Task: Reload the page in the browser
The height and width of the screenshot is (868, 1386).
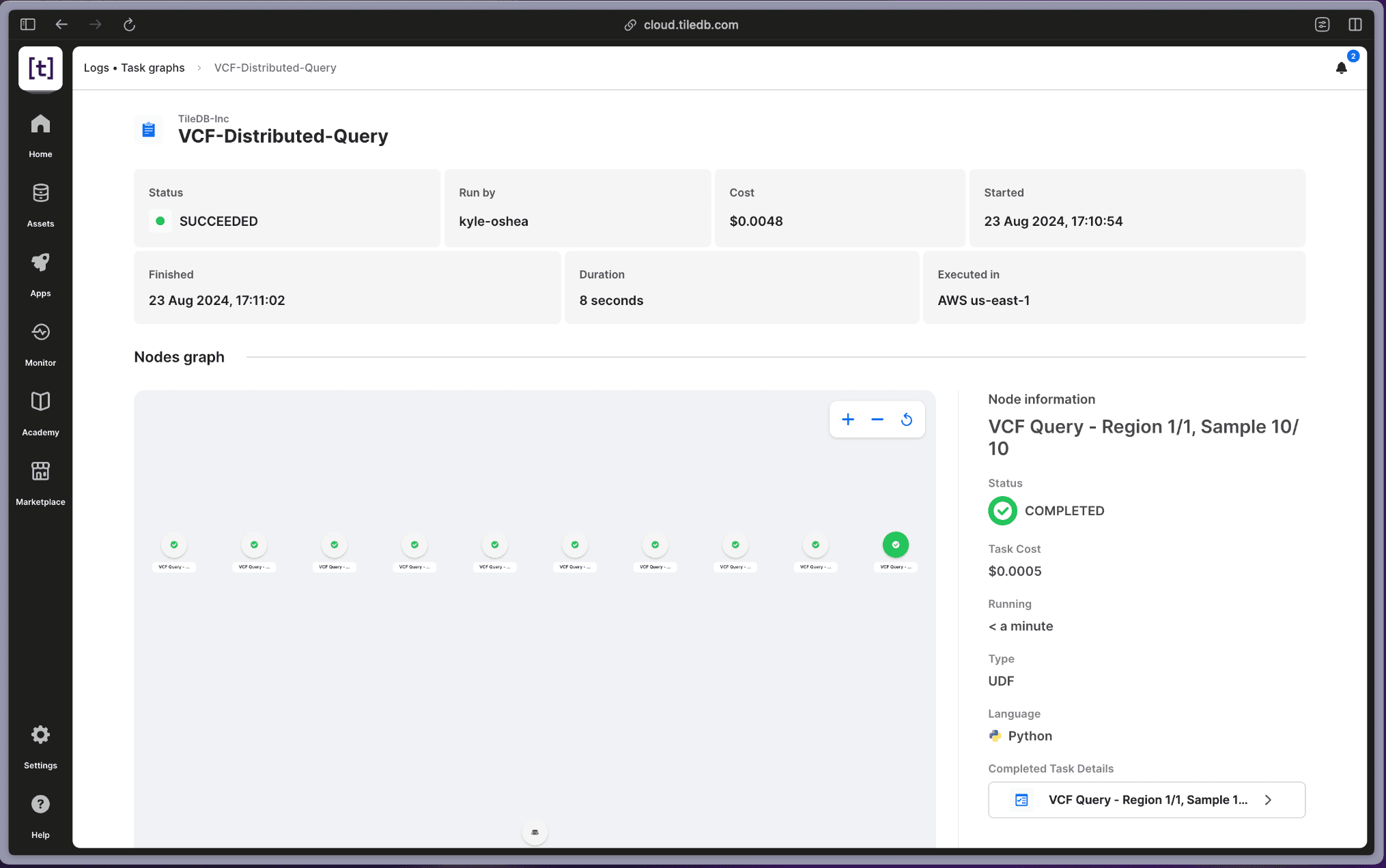Action: [129, 25]
